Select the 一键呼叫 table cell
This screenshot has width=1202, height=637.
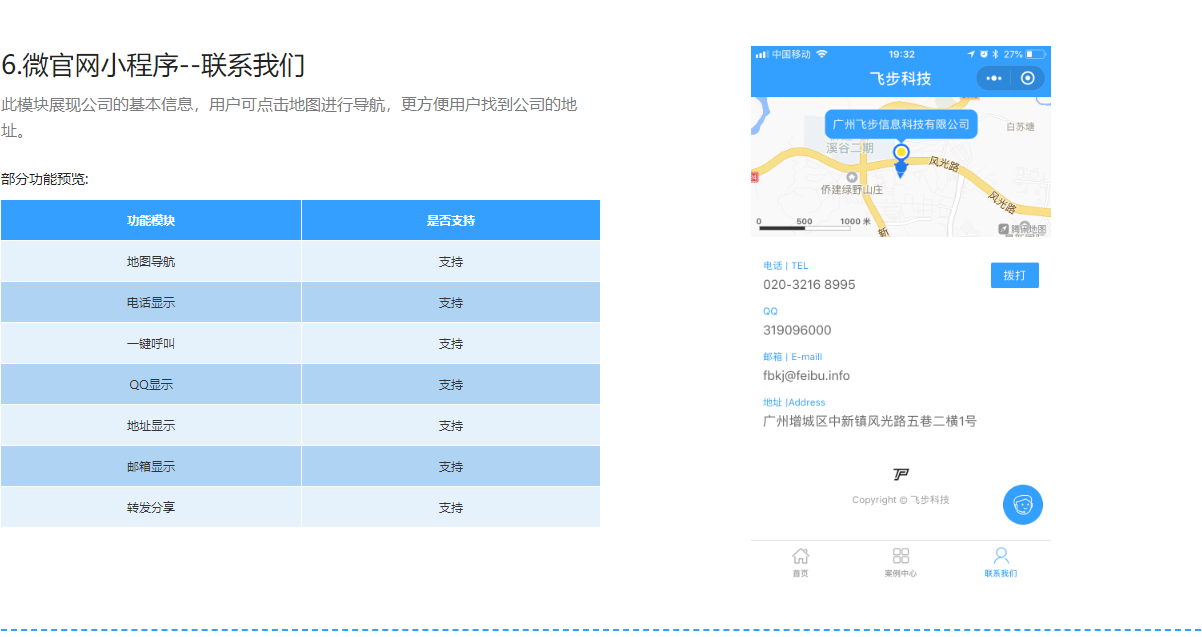[x=151, y=344]
